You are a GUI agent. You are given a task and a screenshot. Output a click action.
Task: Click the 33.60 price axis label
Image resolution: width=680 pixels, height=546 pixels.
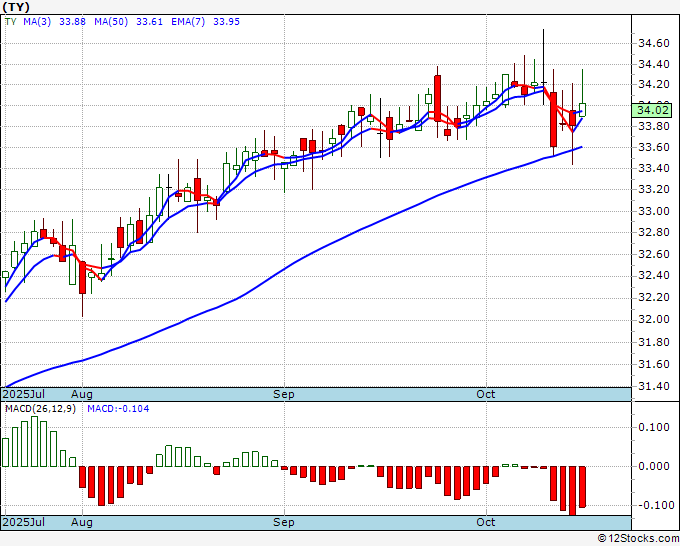pos(654,147)
